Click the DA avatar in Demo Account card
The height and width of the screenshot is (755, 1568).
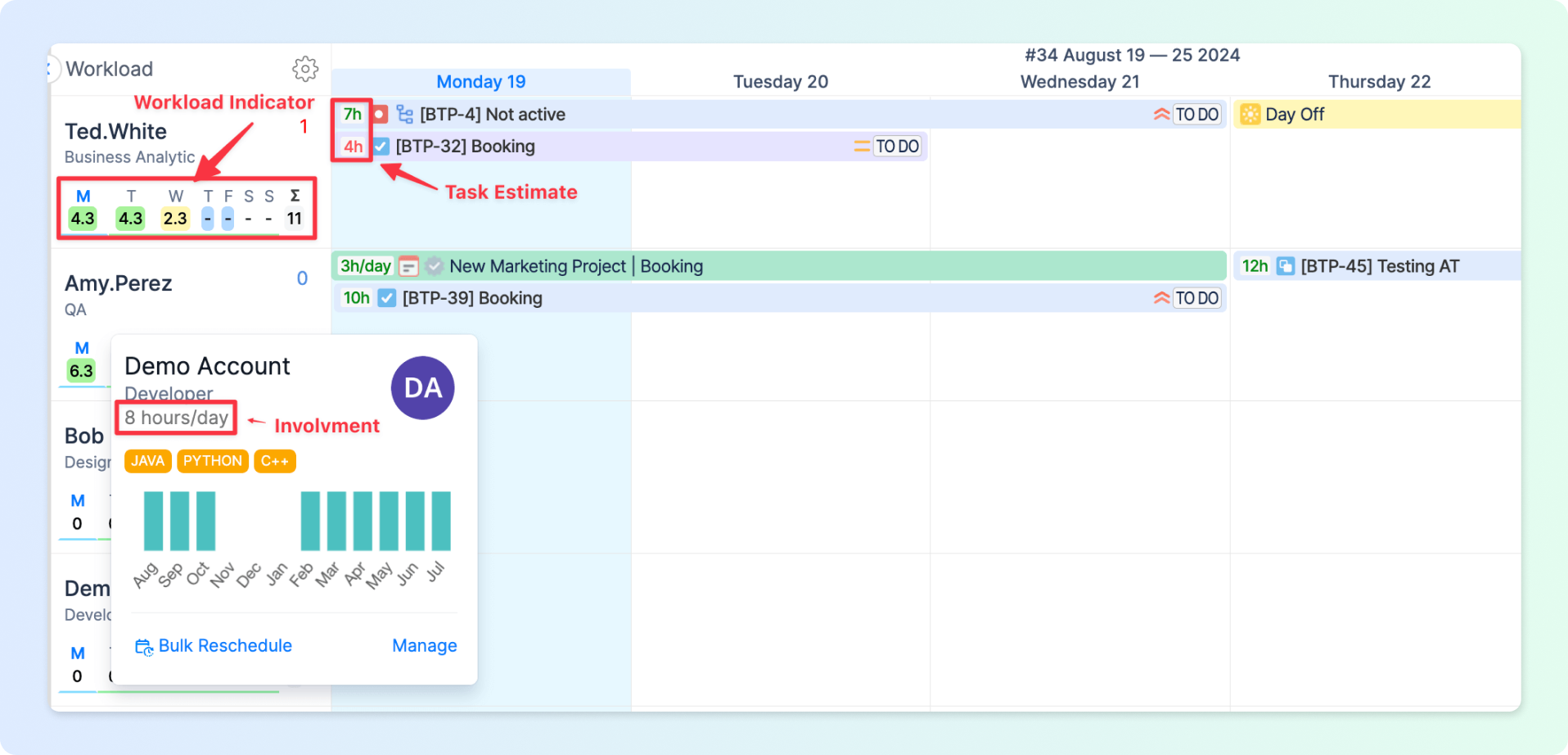(422, 388)
